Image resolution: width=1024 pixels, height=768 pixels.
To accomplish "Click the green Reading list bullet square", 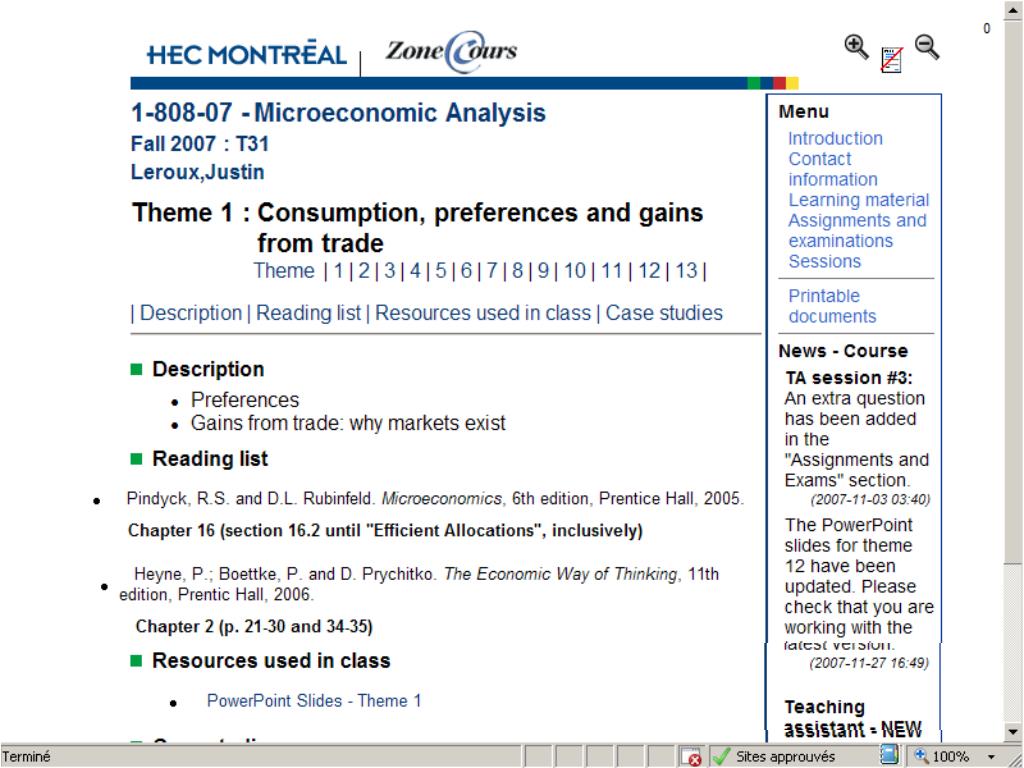I will (x=136, y=459).
